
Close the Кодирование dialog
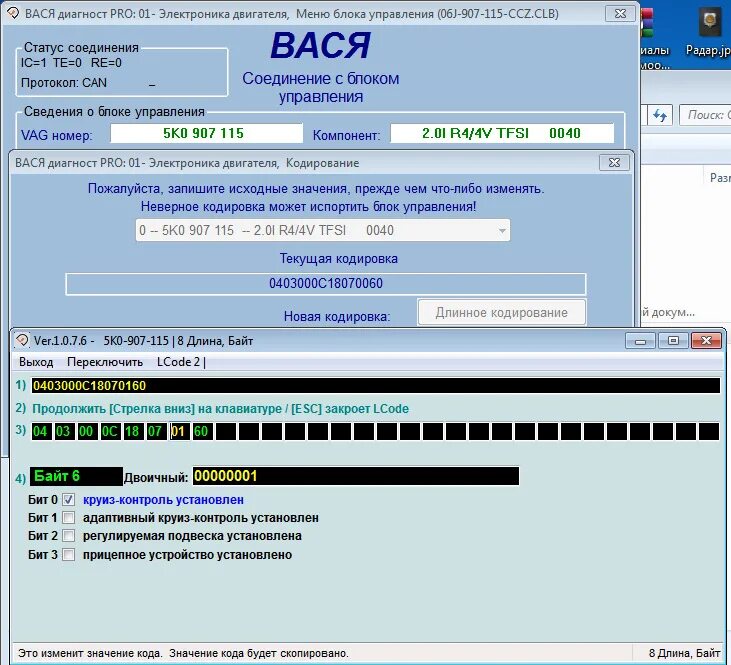click(614, 163)
